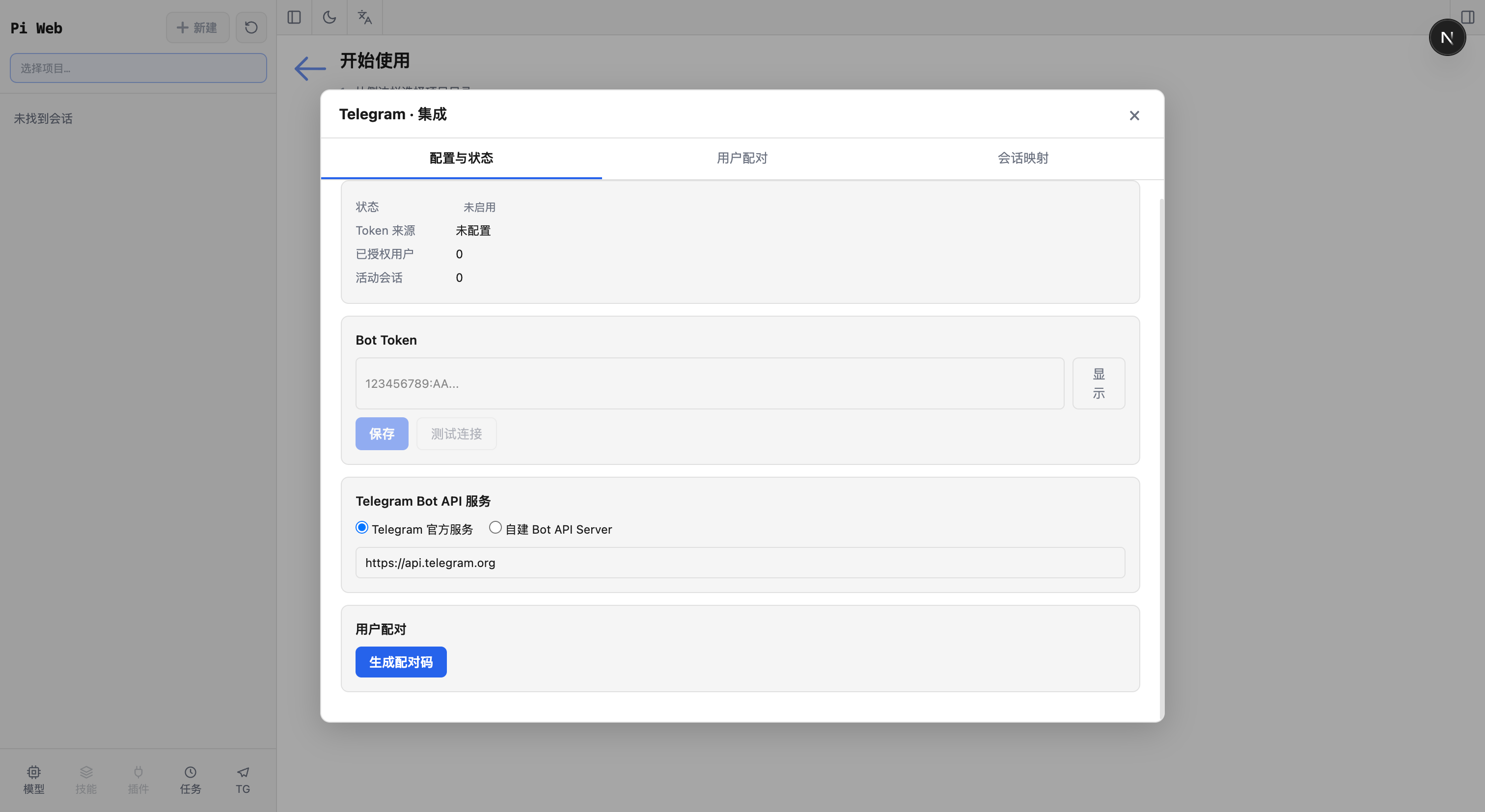This screenshot has height=812, width=1485.
Task: Click the refresh icon beside 新建
Action: (251, 27)
